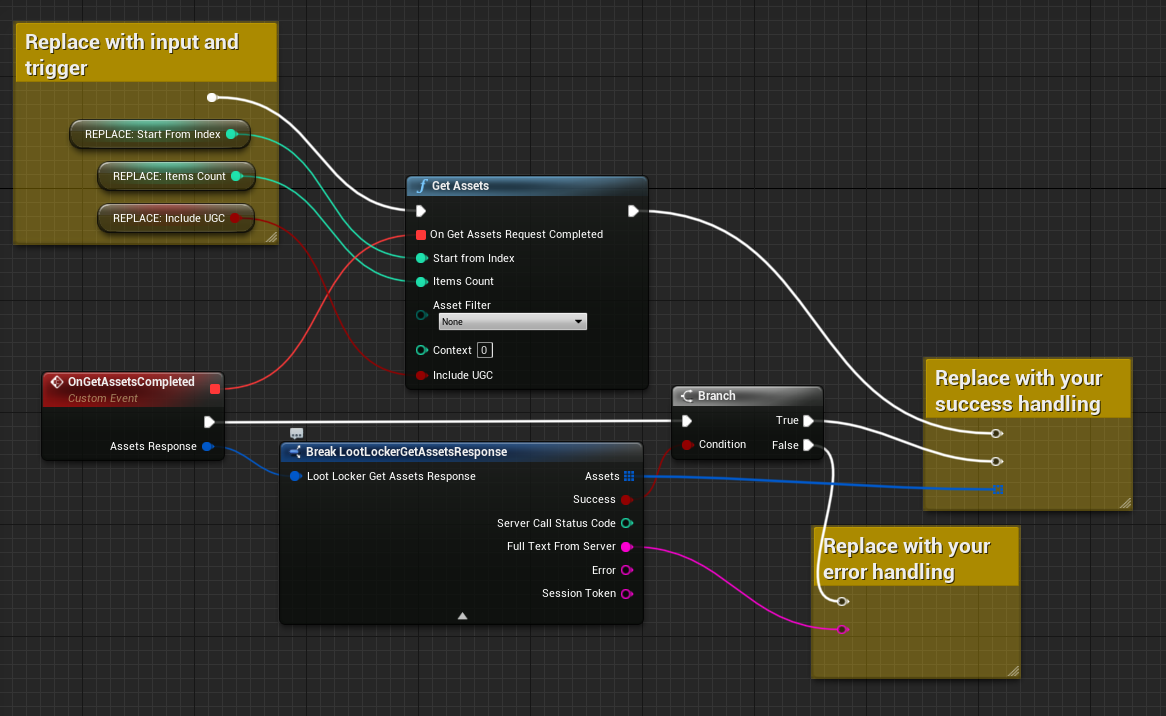Select the Branch node title

[716, 396]
